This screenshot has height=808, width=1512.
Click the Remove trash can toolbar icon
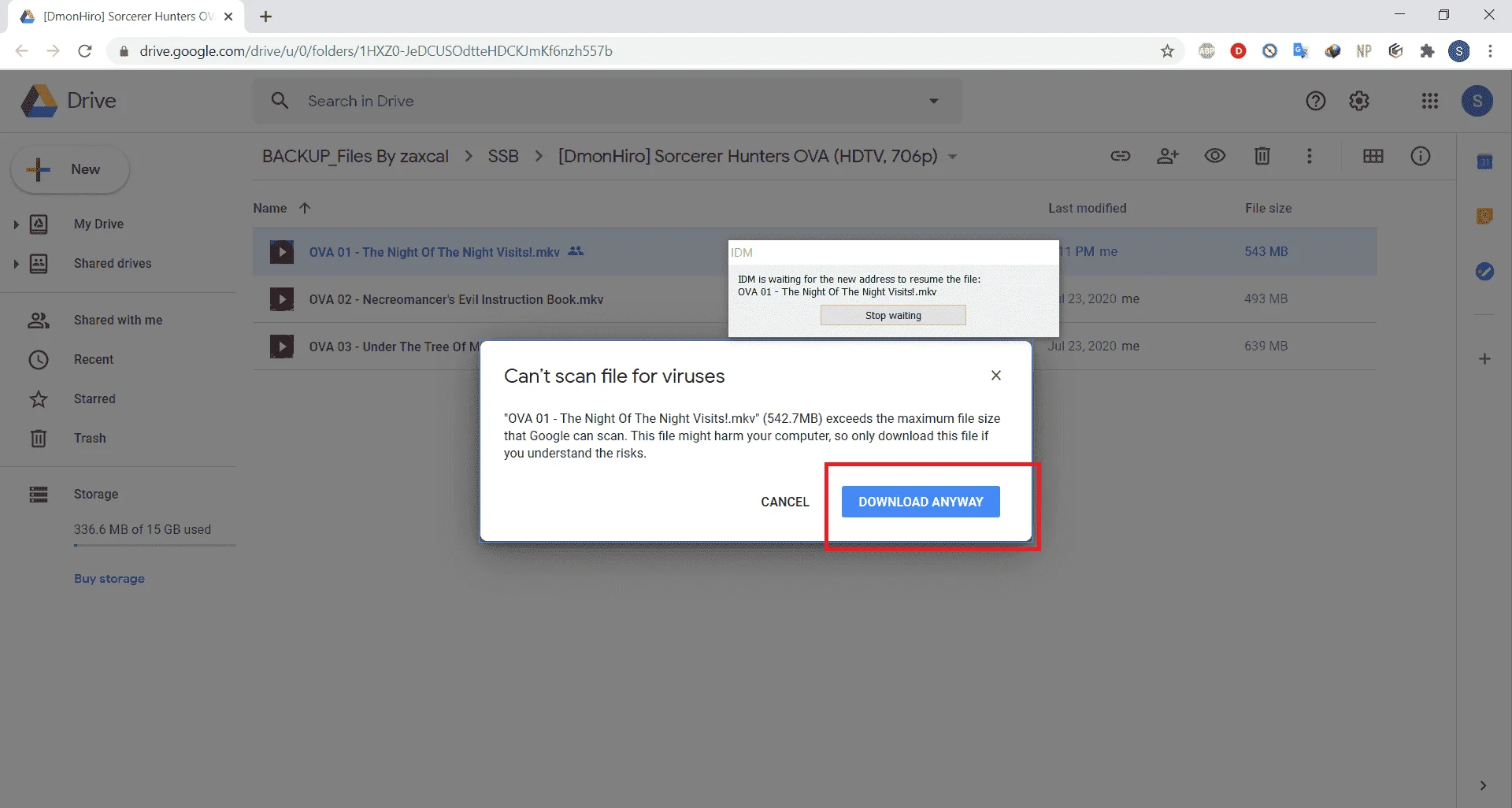[x=1262, y=156]
